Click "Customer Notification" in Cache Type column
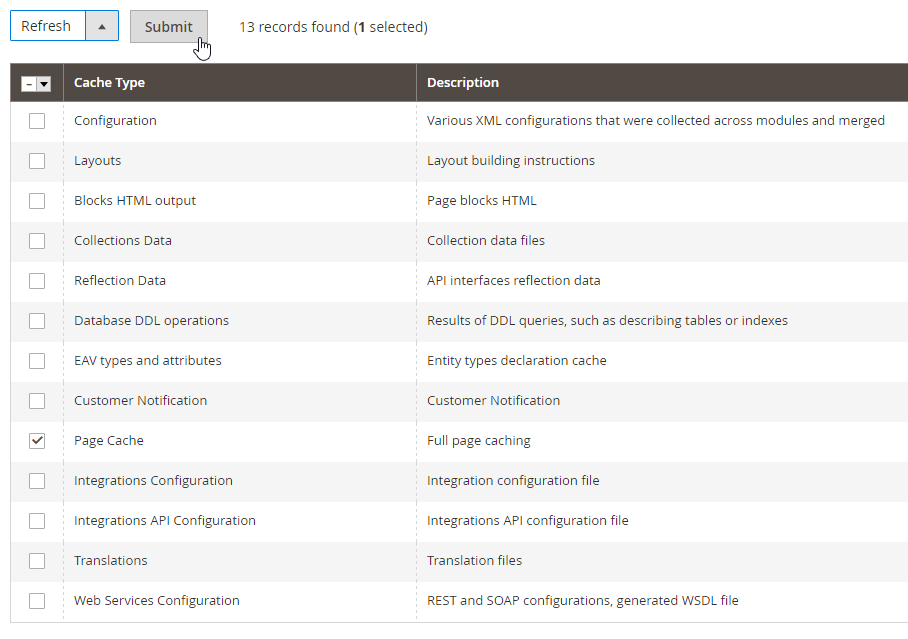This screenshot has width=908, height=639. (x=140, y=400)
